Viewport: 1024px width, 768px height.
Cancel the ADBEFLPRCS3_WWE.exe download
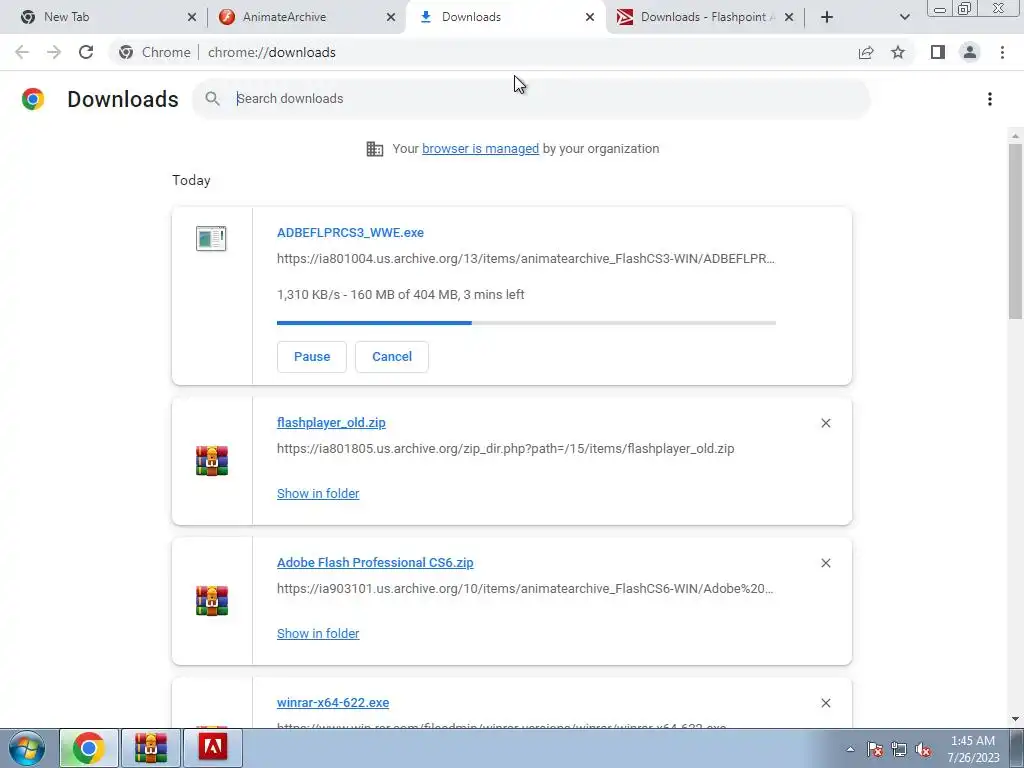pyautogui.click(x=392, y=357)
